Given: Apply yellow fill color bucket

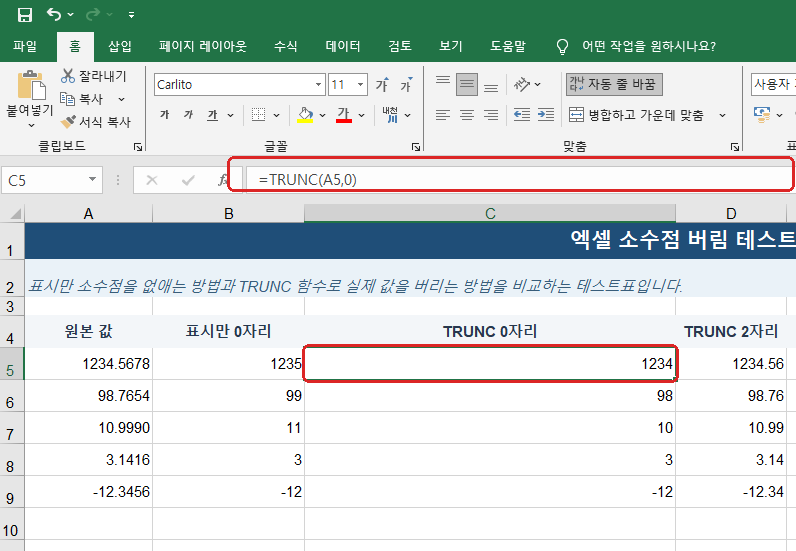Looking at the screenshot, I should pos(305,115).
